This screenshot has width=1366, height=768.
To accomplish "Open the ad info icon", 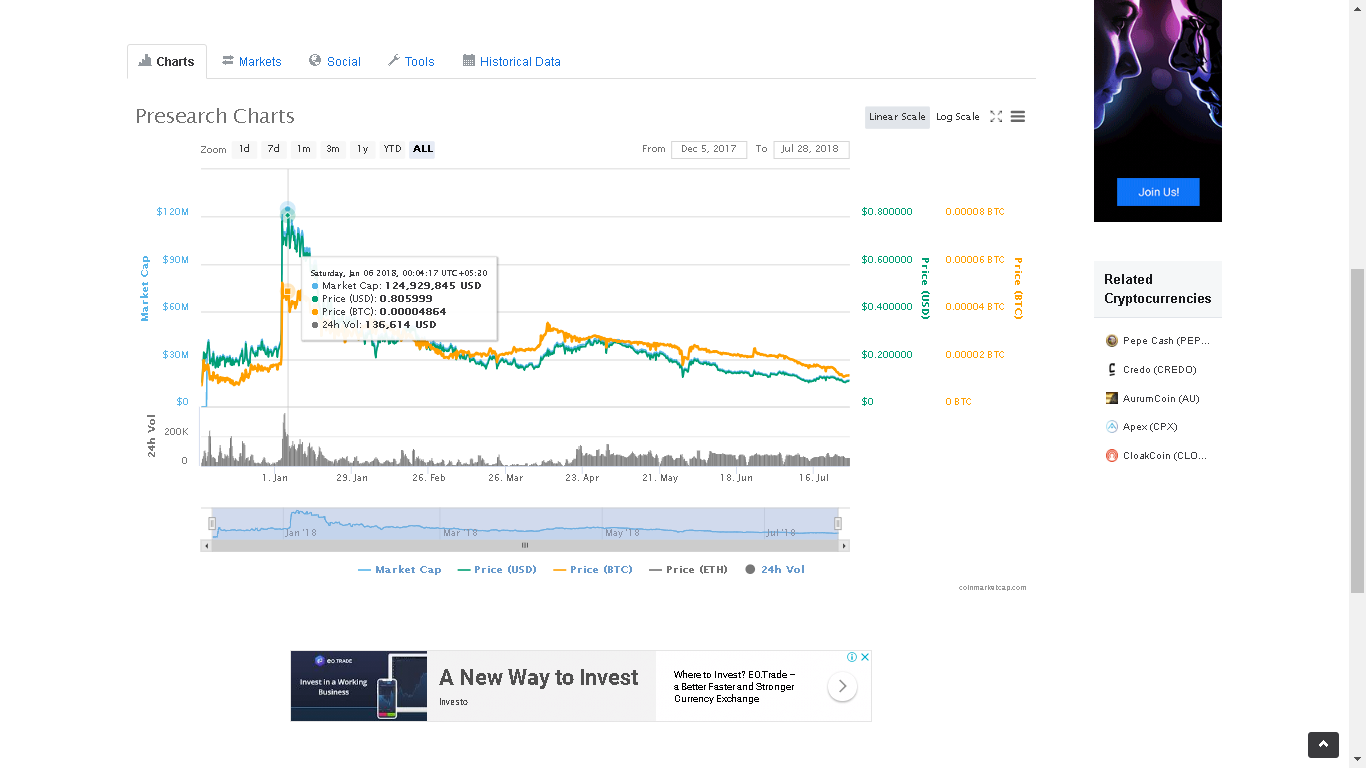I will tap(852, 657).
